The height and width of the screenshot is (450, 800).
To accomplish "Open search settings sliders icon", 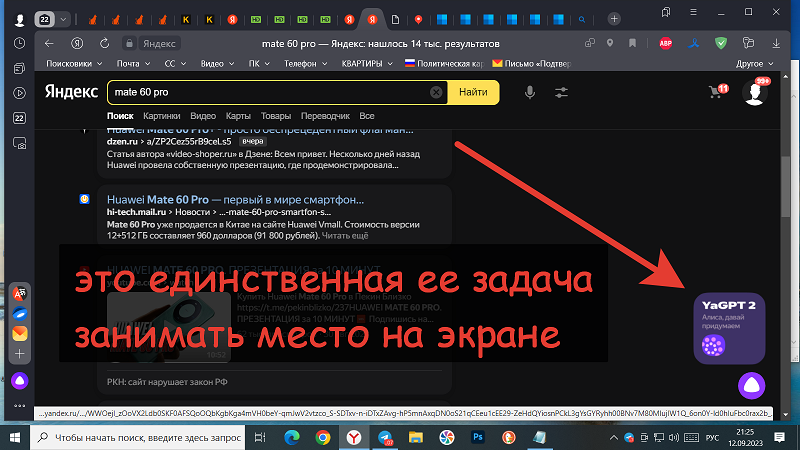I will (x=561, y=92).
